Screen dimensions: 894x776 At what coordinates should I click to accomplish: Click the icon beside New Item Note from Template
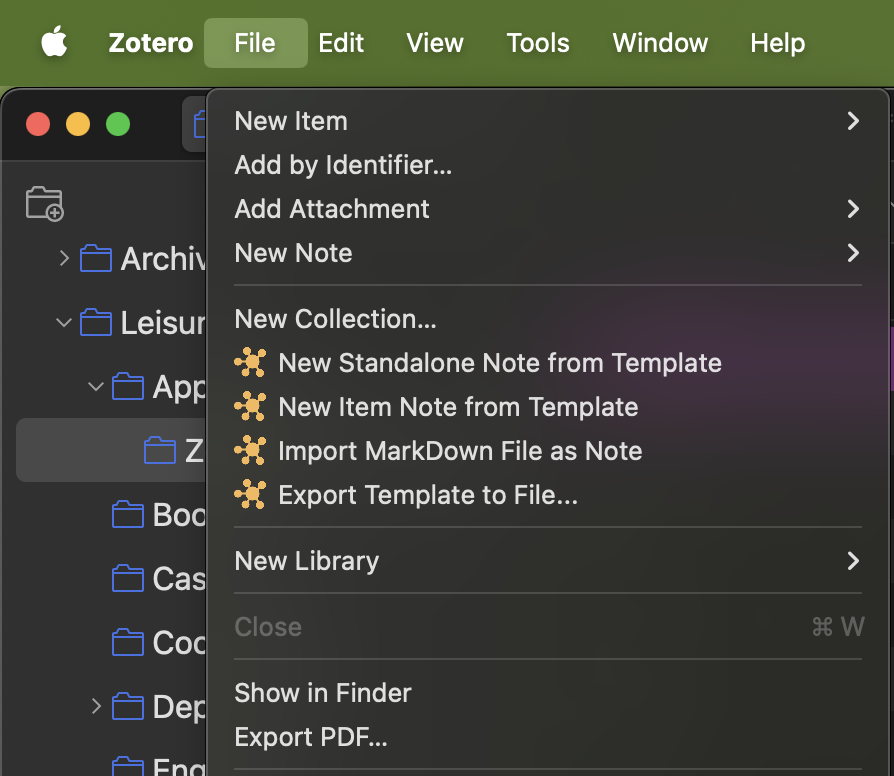250,407
